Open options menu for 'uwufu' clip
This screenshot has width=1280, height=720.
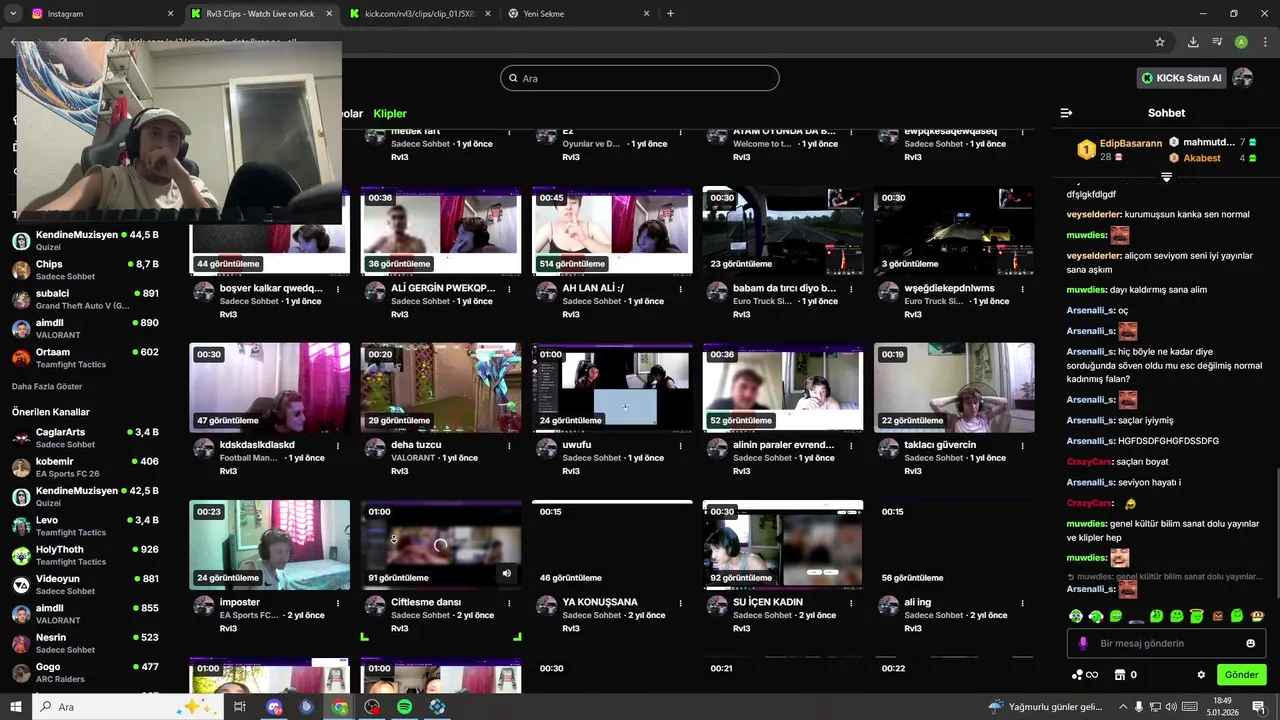coord(681,446)
